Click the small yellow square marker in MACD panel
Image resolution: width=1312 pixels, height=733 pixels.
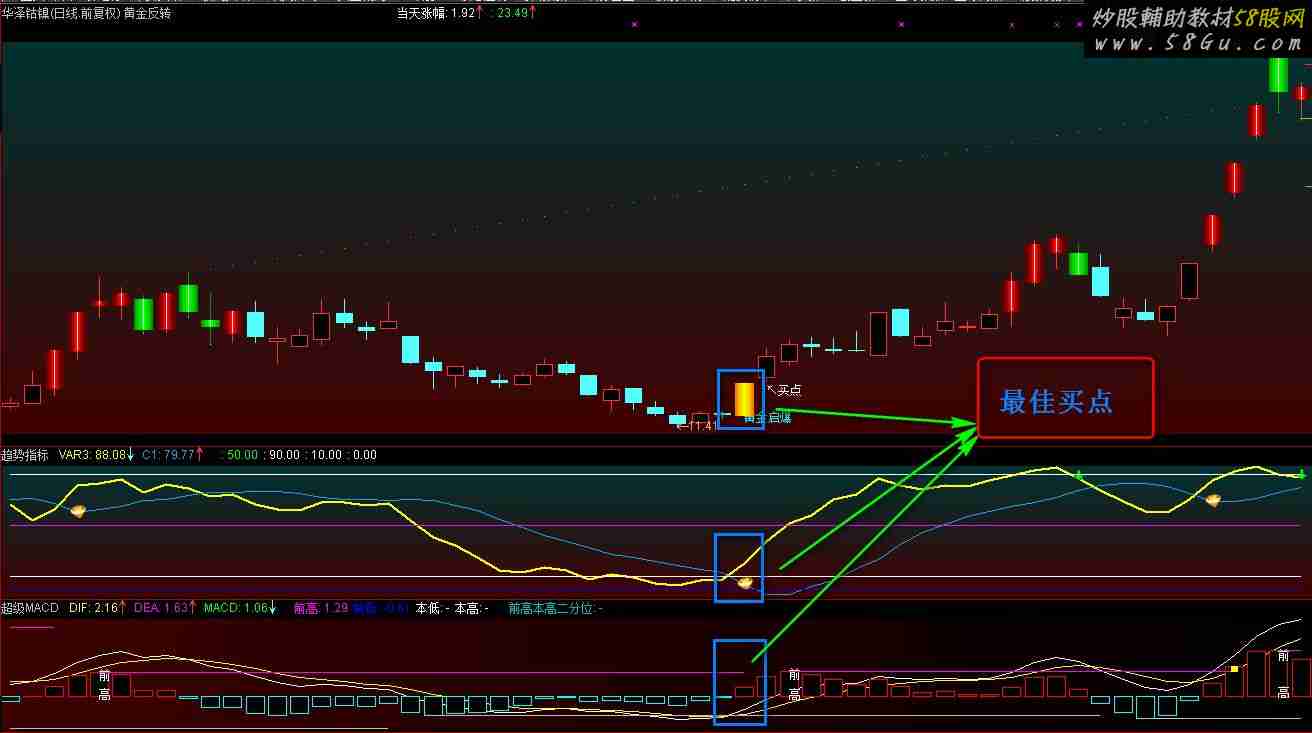click(x=1234, y=668)
